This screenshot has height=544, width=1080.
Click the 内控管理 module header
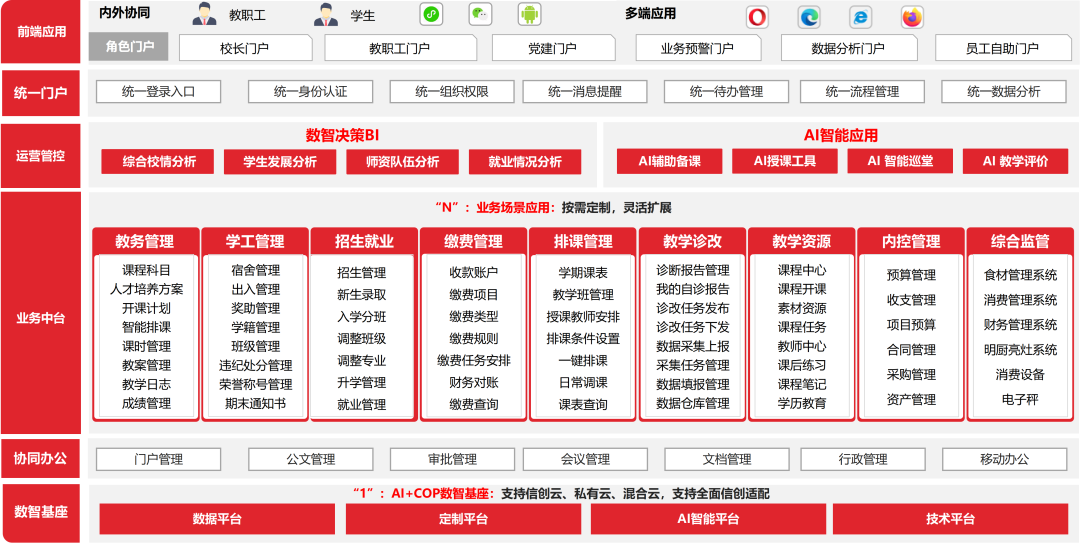911,241
